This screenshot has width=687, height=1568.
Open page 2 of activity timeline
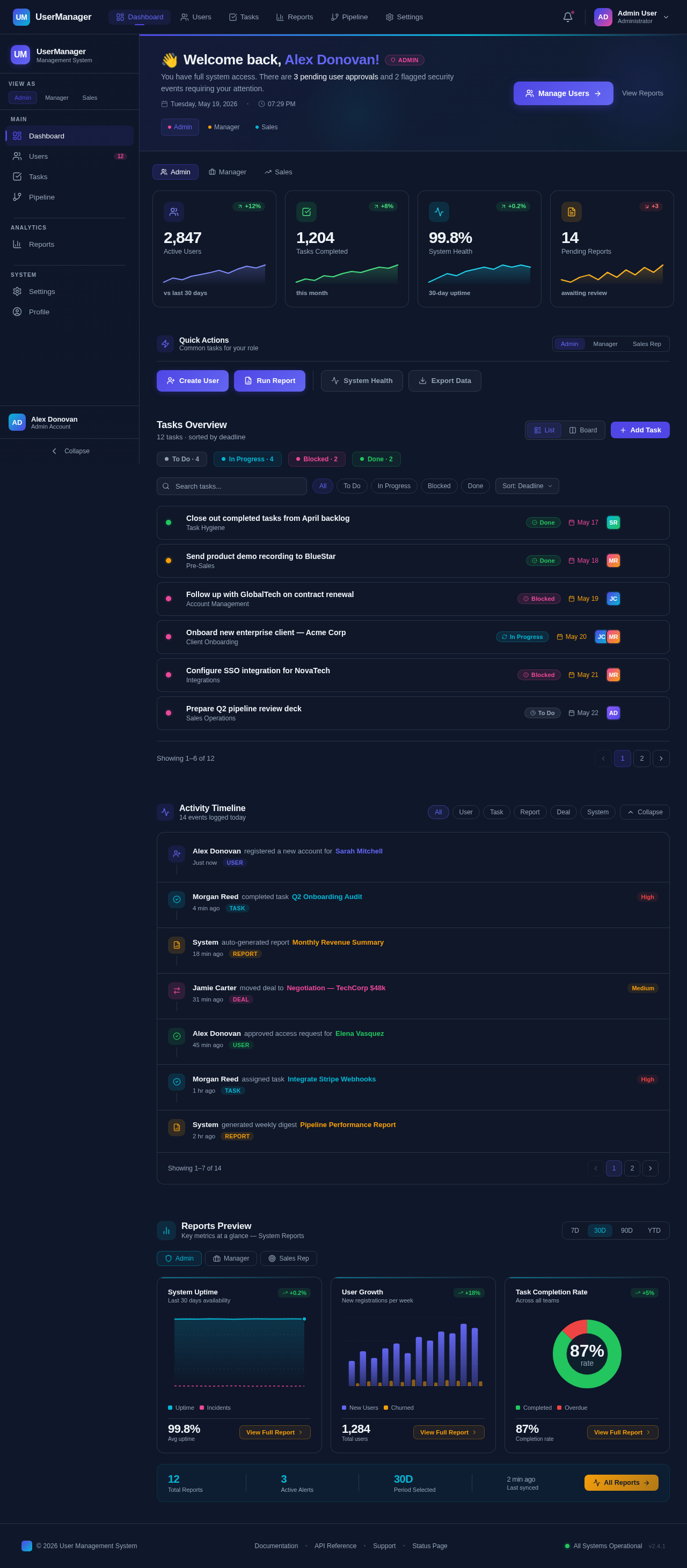[632, 1168]
